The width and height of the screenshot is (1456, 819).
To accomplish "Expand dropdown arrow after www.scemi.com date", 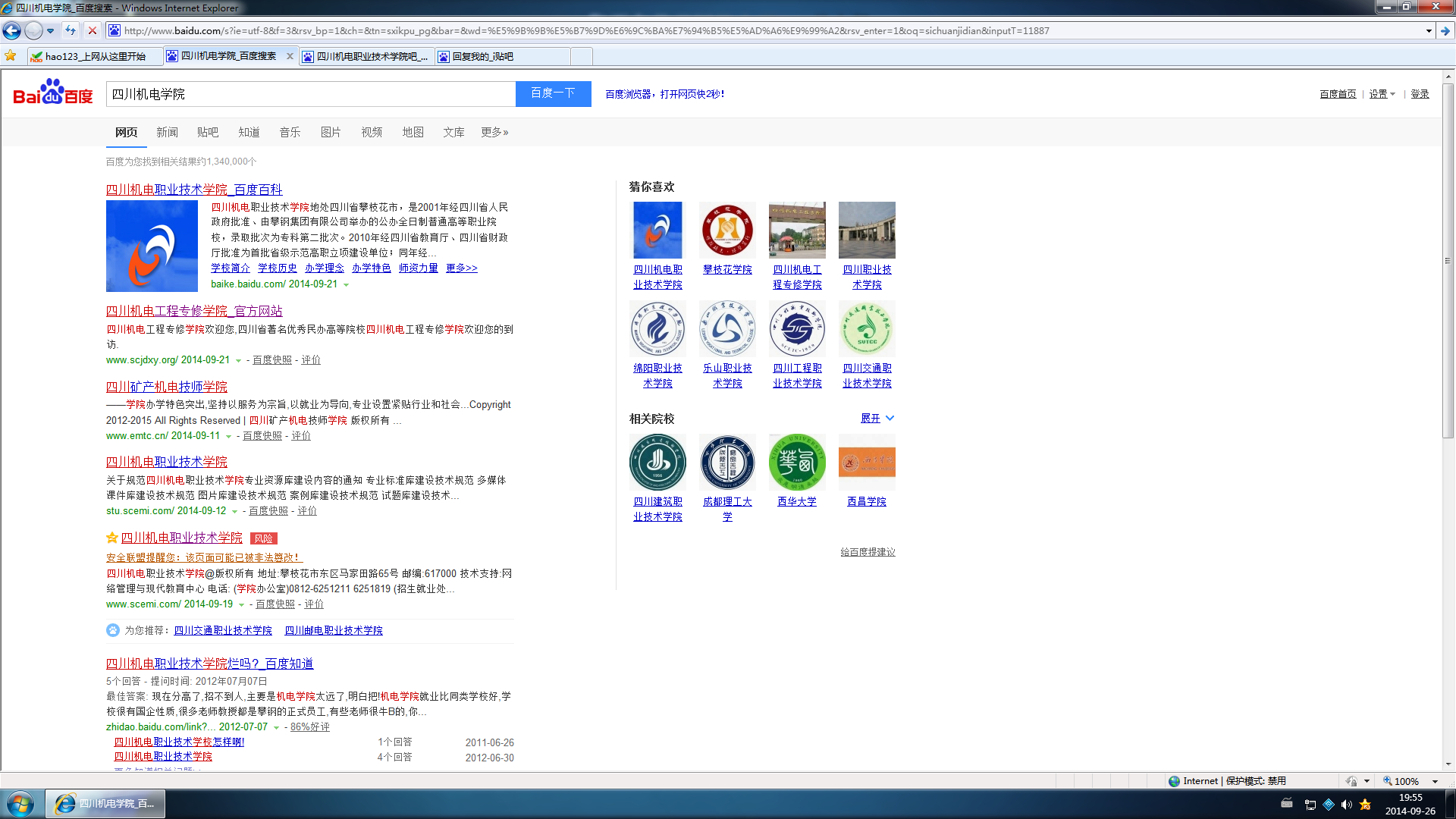I will click(x=241, y=605).
